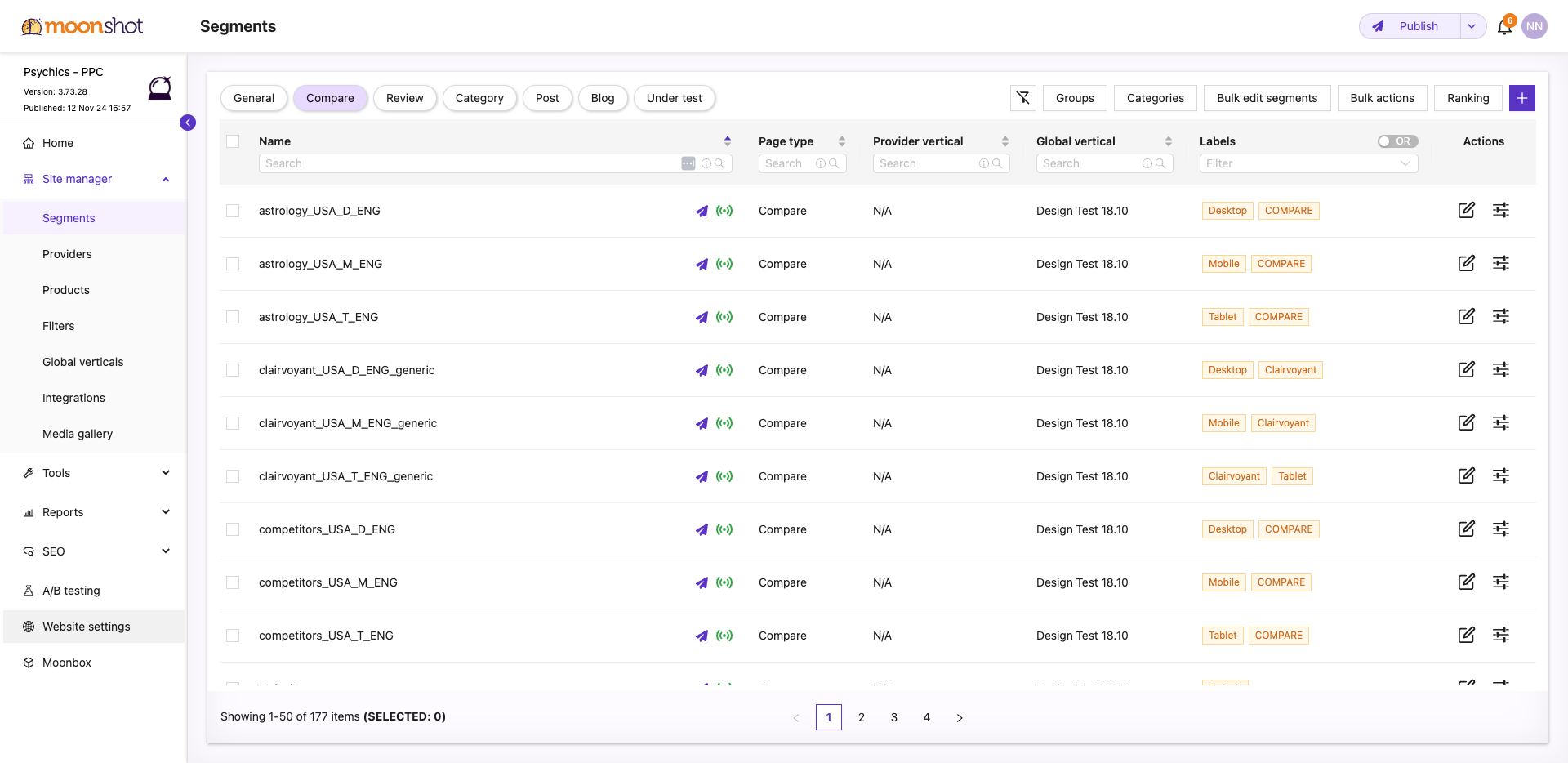This screenshot has height=763, width=1568.
Task: Switch to the Under test tab
Action: coord(675,98)
